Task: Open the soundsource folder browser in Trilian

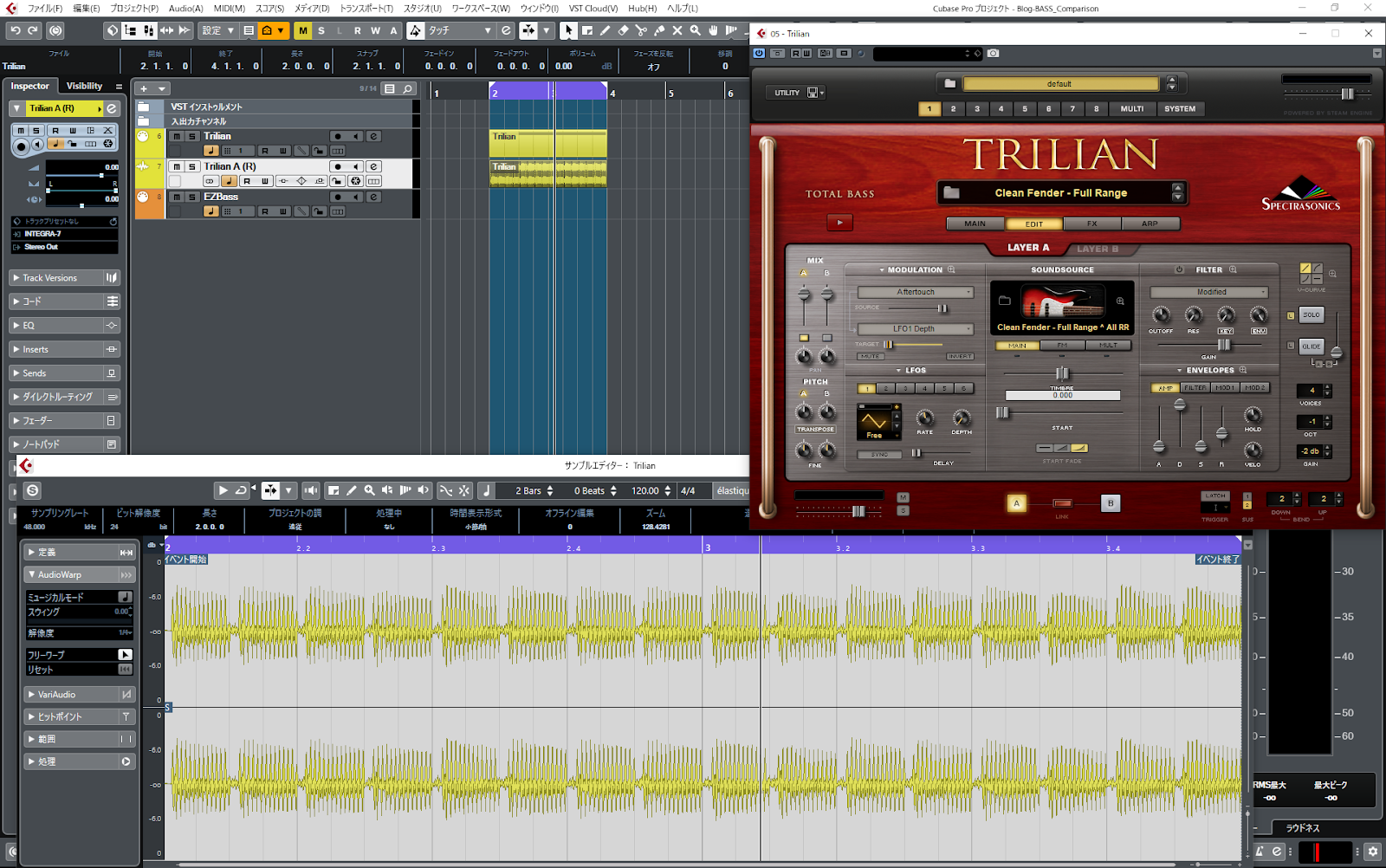Action: [x=1007, y=299]
